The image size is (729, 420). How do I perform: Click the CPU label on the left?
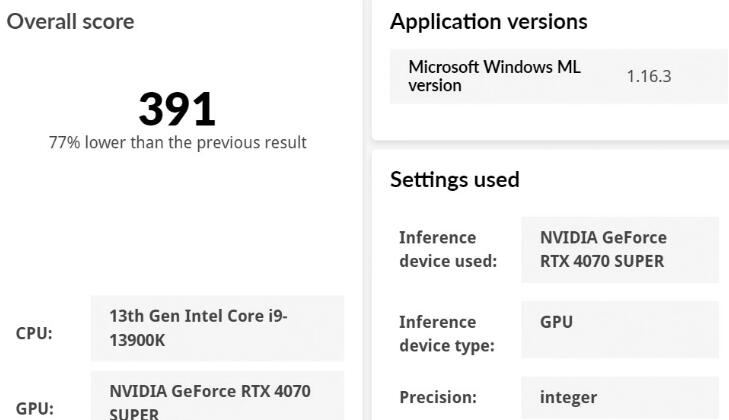pos(34,336)
